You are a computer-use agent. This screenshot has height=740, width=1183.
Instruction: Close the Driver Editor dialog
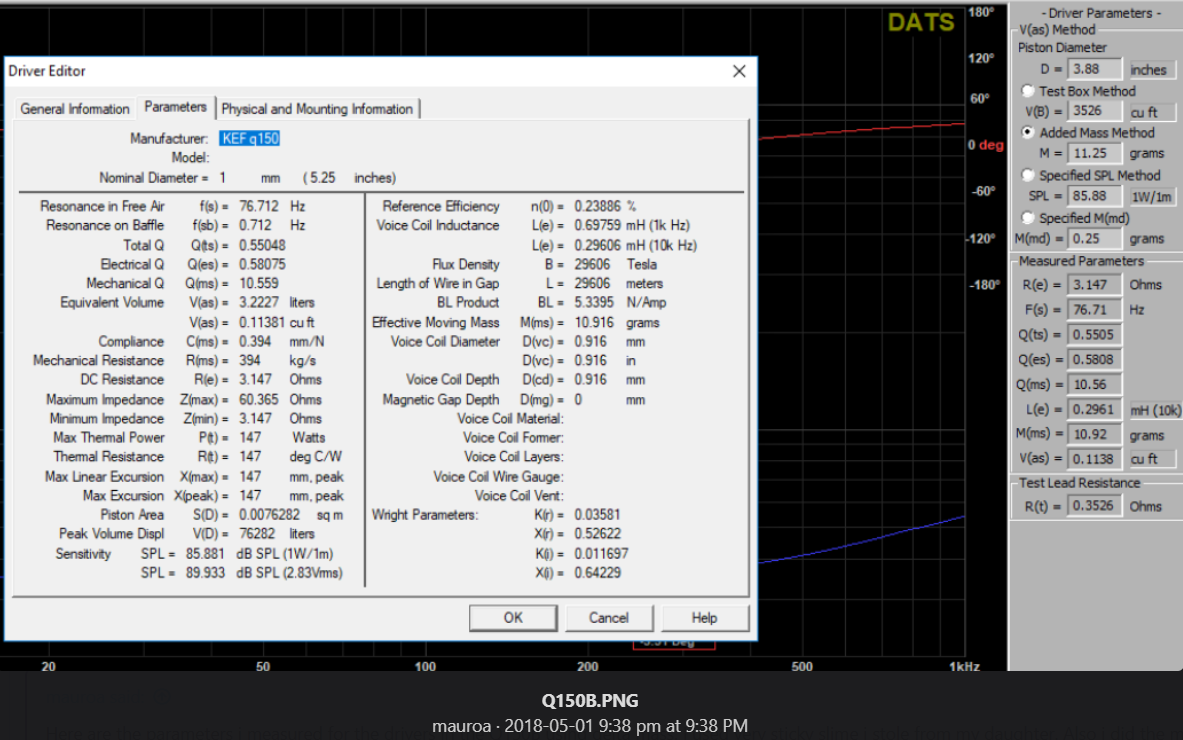[739, 71]
